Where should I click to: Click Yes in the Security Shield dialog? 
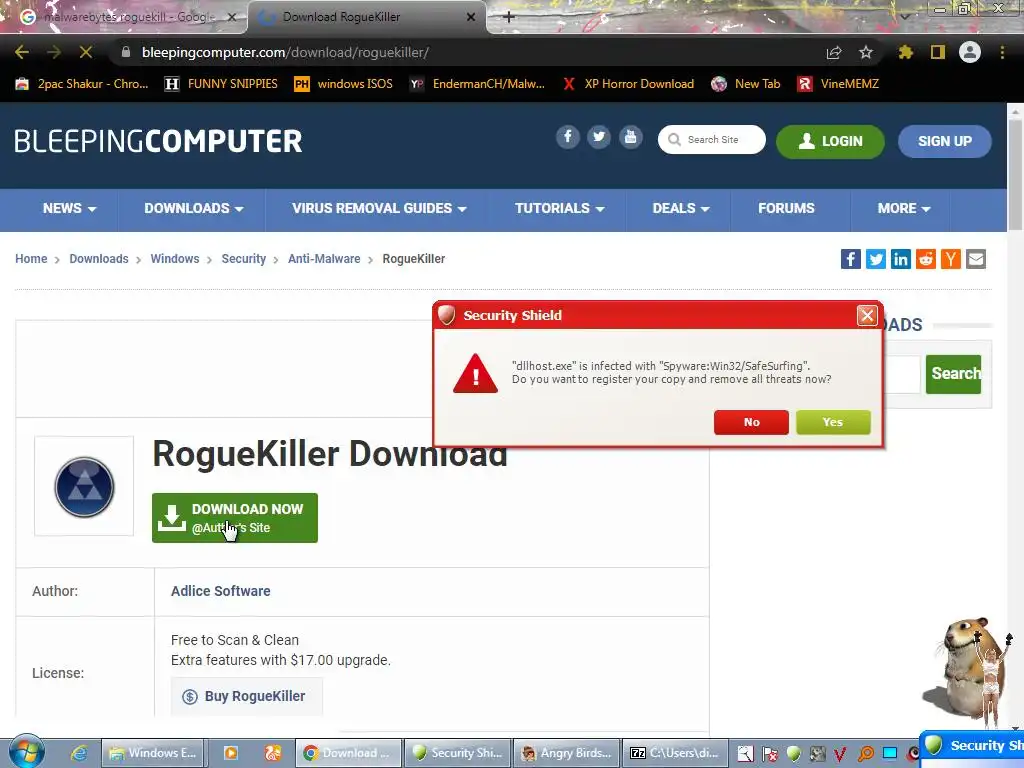click(x=833, y=423)
